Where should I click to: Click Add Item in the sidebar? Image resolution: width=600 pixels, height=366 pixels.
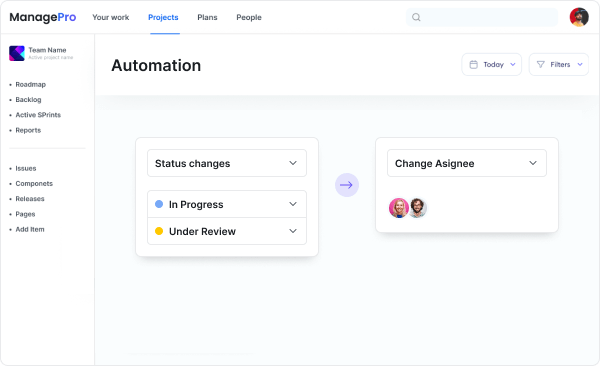[29, 229]
